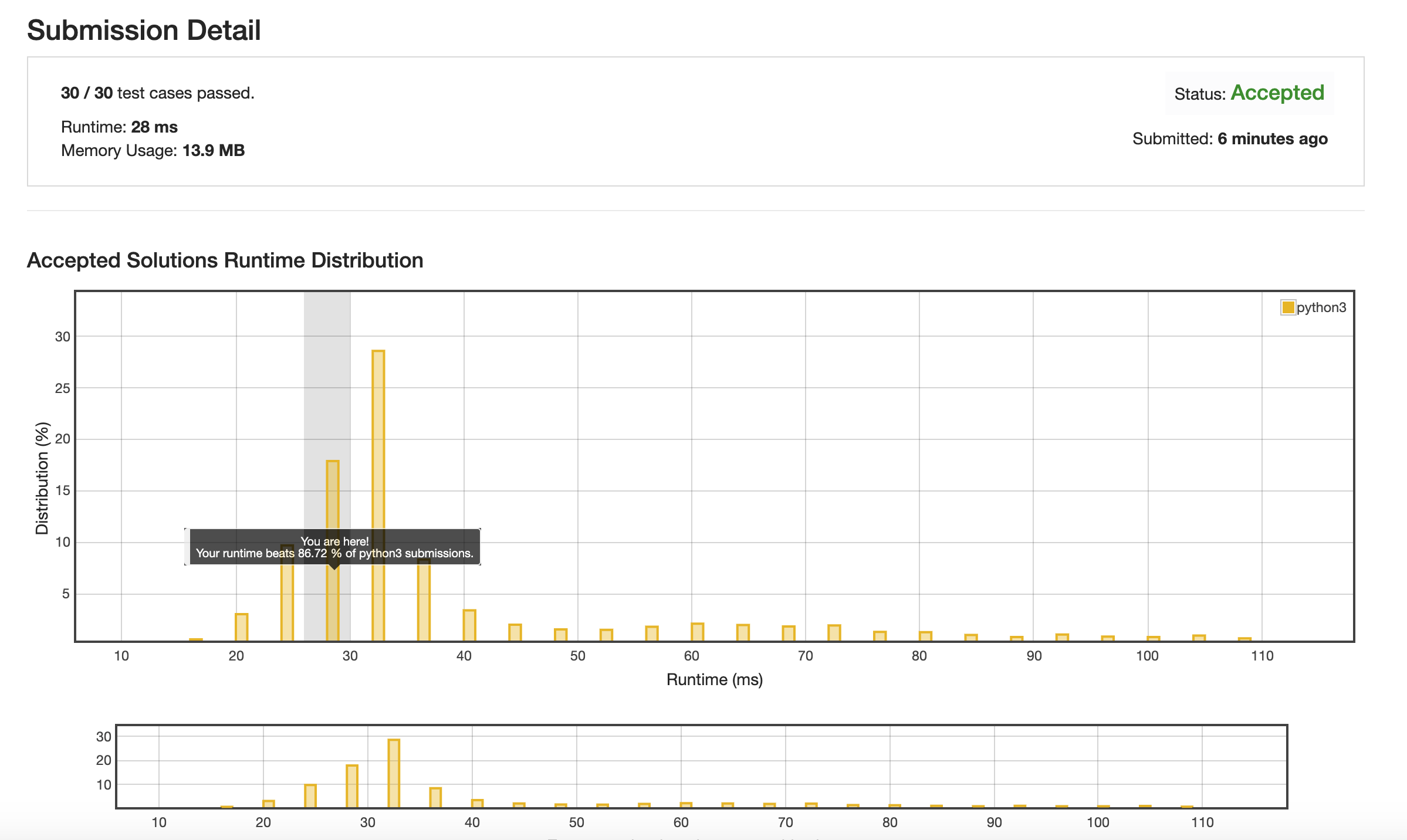Click the 72 ms bar in main chart

point(834,632)
